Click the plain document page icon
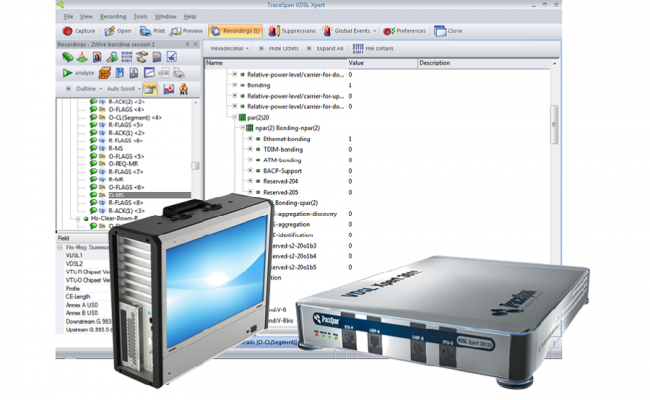The width and height of the screenshot is (650, 400). point(157,57)
